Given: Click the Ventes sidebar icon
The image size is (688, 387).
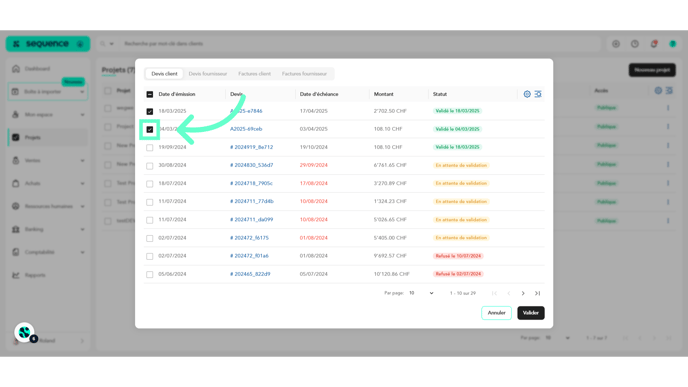Looking at the screenshot, I should pyautogui.click(x=16, y=161).
